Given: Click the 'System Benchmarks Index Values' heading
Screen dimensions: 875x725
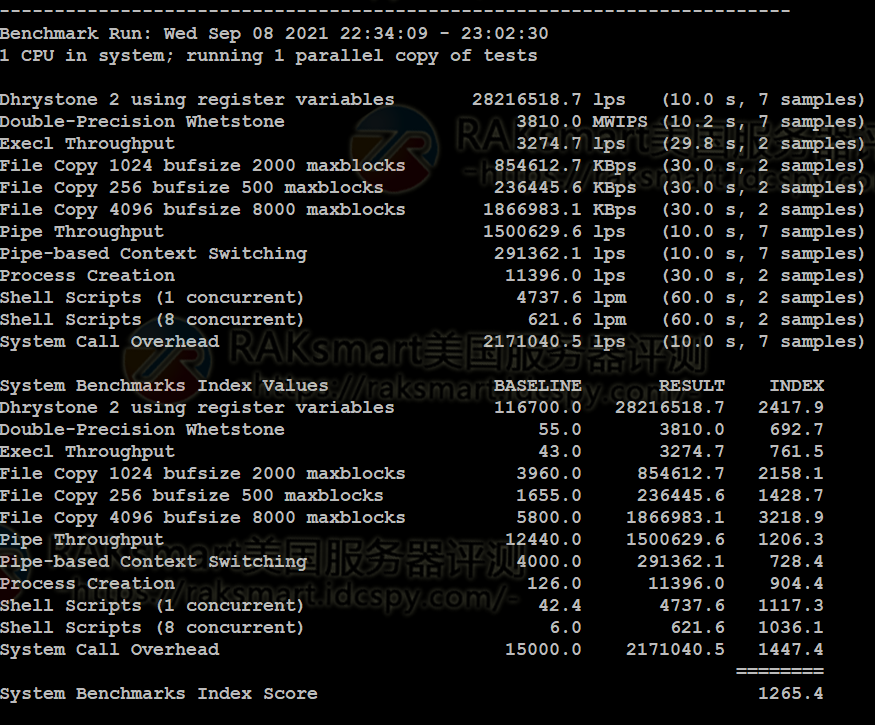Looking at the screenshot, I should click(165, 386).
